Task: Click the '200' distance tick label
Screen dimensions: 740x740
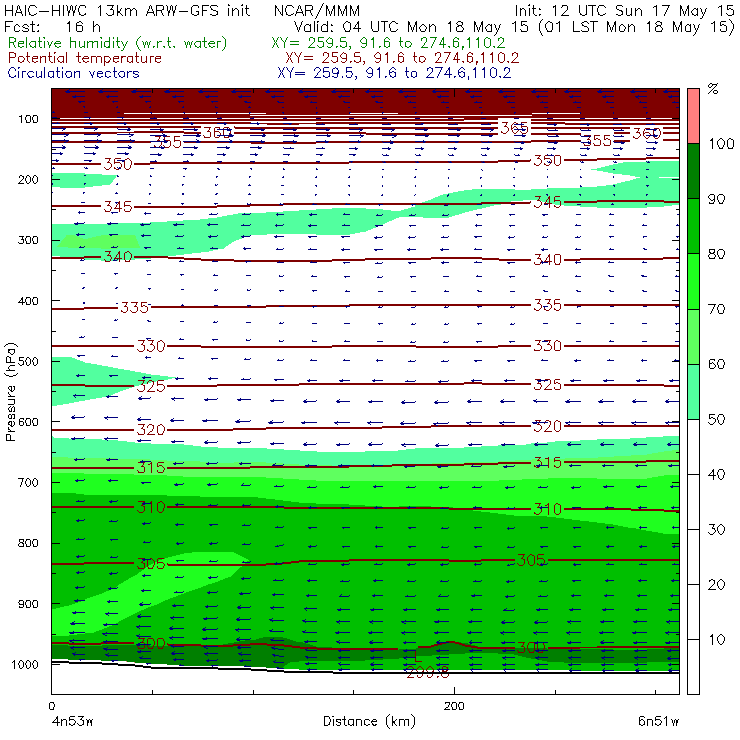Action: click(x=454, y=706)
